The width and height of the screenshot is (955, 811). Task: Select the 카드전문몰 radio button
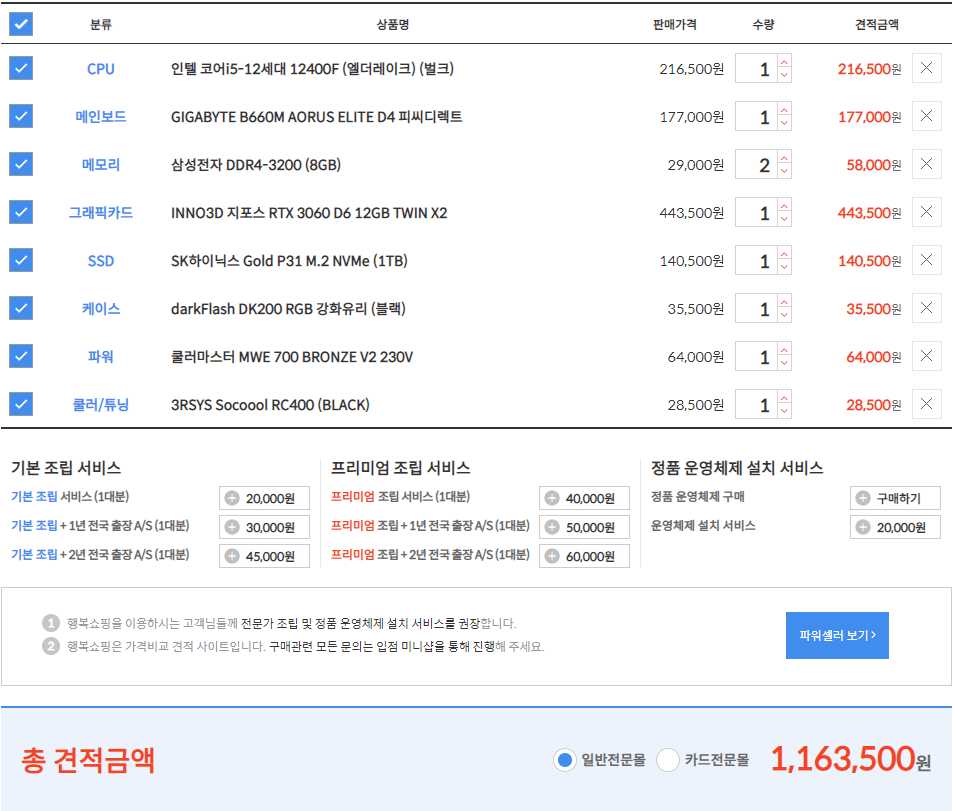coord(668,760)
